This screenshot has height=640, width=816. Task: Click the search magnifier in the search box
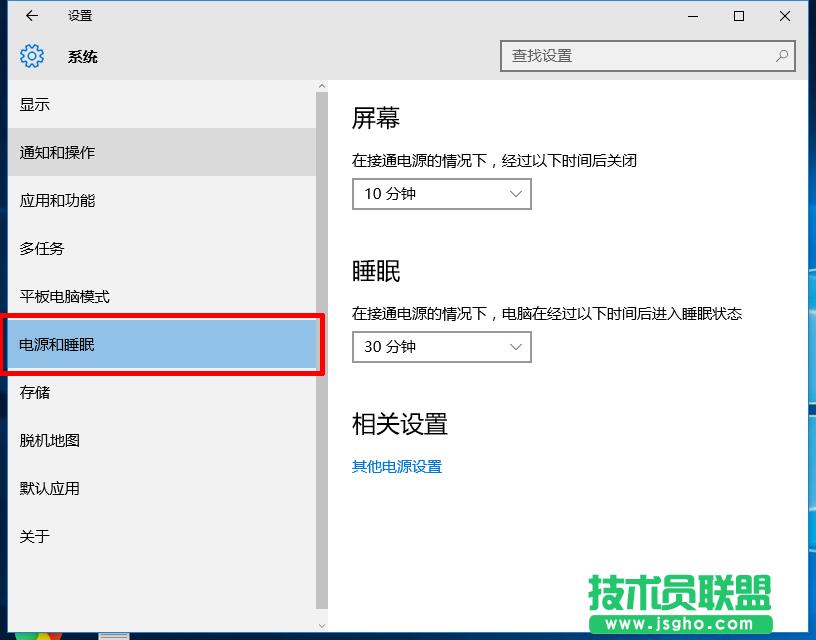pyautogui.click(x=781, y=56)
